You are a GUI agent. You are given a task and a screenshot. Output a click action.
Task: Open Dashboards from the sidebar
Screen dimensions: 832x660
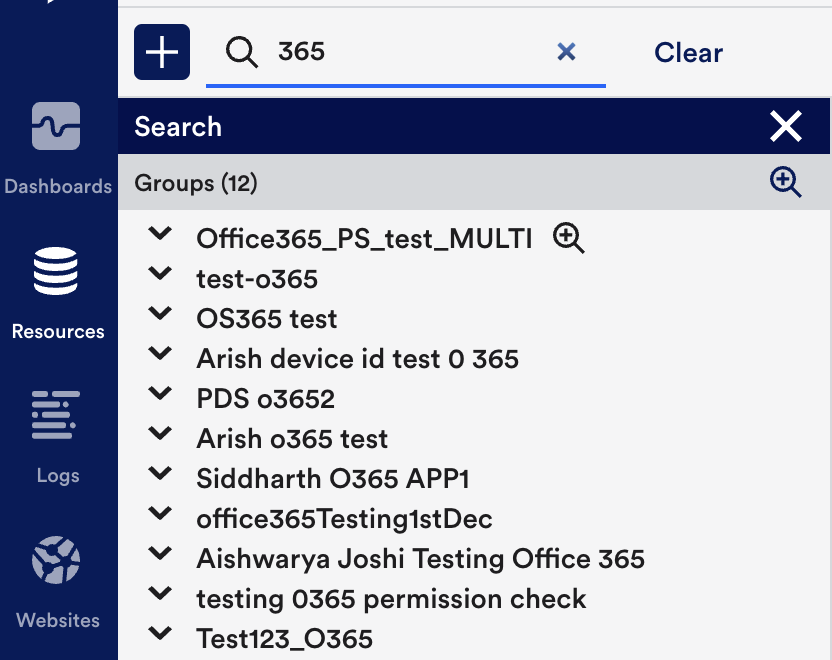point(57,149)
